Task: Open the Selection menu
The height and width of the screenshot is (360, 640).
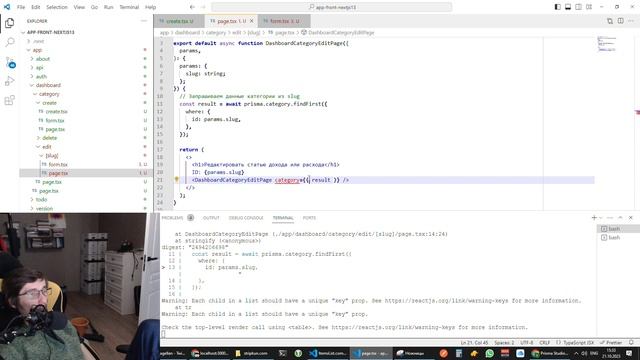Action: 57,7
